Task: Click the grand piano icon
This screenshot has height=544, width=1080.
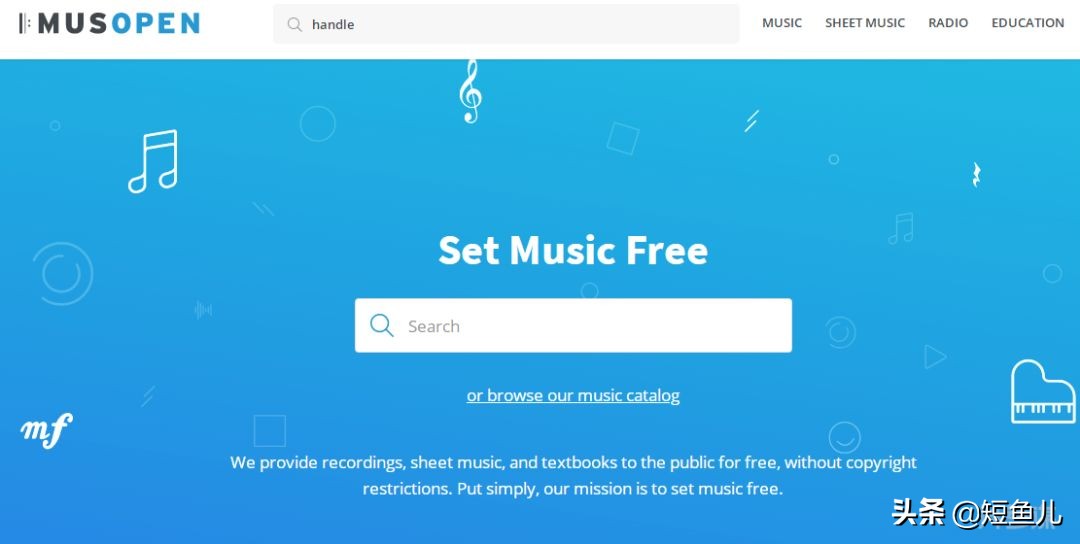Action: coord(1043,391)
